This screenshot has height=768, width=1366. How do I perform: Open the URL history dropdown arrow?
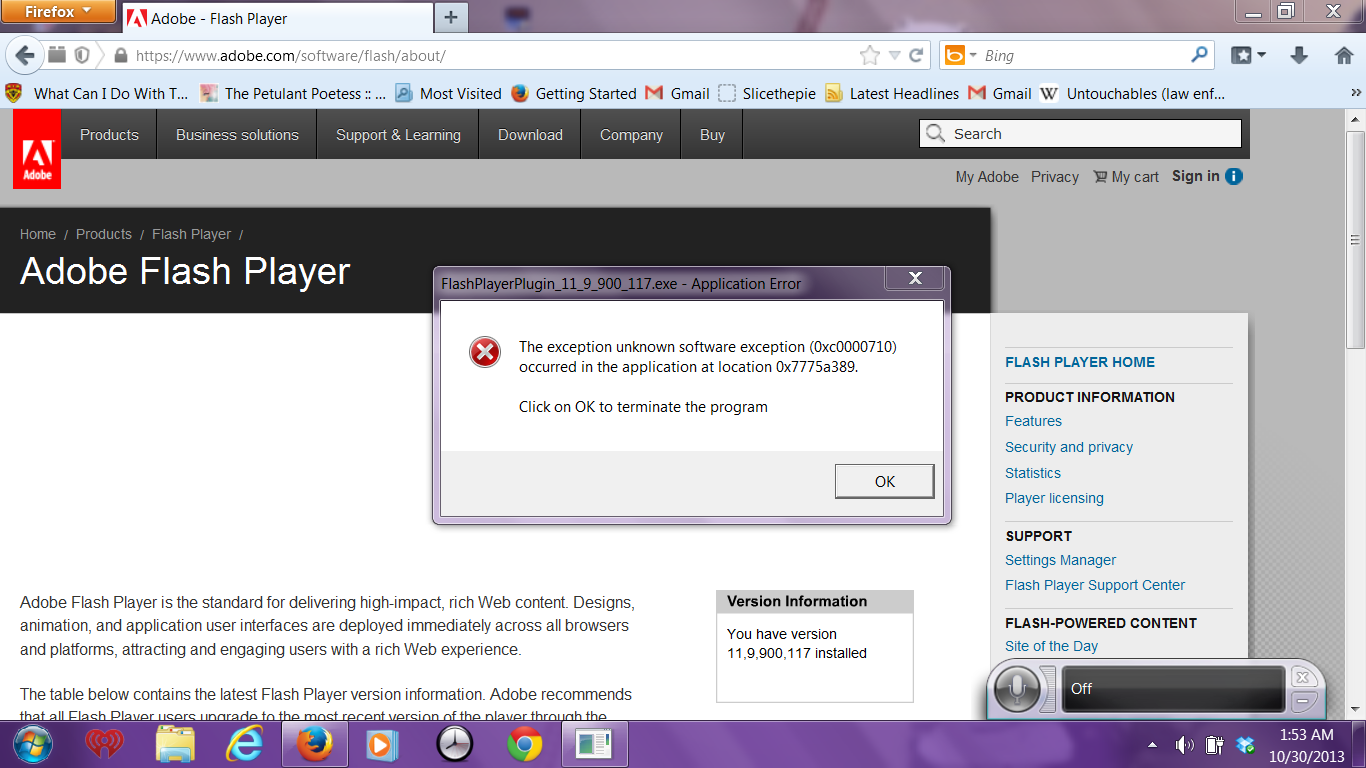[x=895, y=56]
